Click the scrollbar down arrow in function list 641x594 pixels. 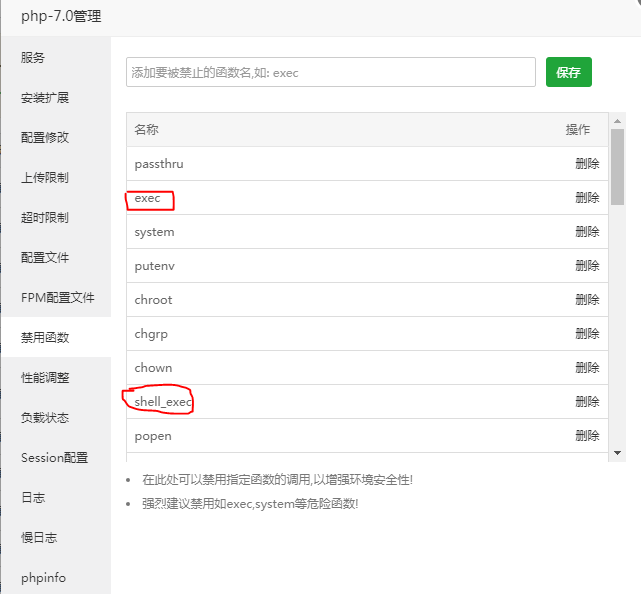pyautogui.click(x=617, y=453)
